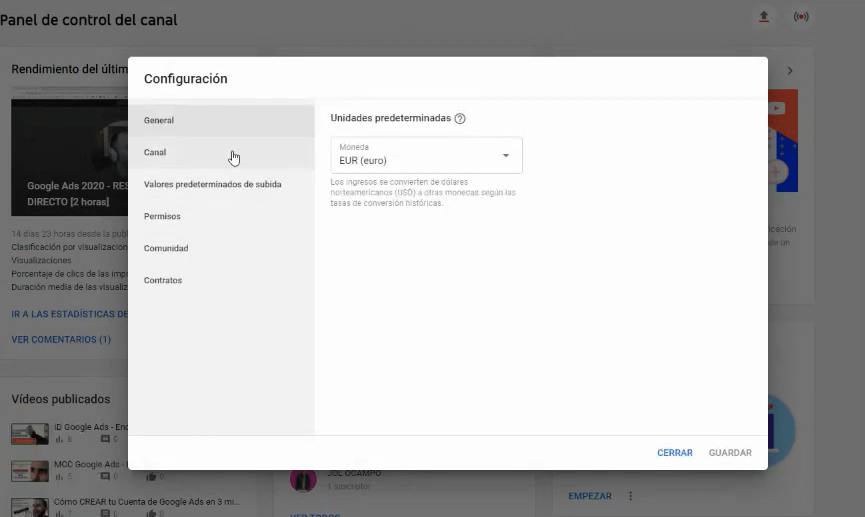Click the views icon for MCC Google Ads

click(x=59, y=477)
